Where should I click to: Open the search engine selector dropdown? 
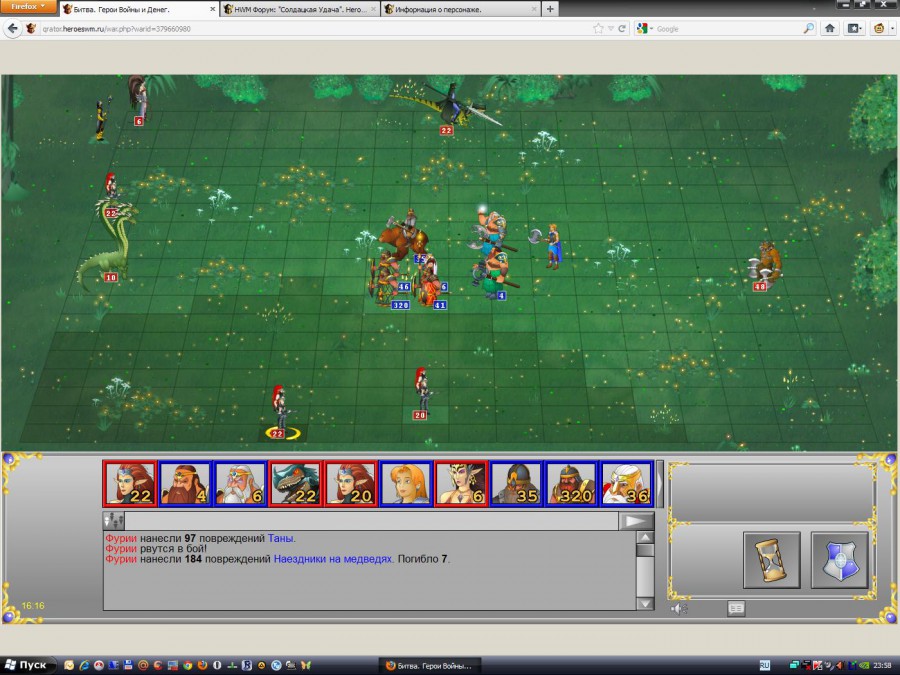coord(644,29)
